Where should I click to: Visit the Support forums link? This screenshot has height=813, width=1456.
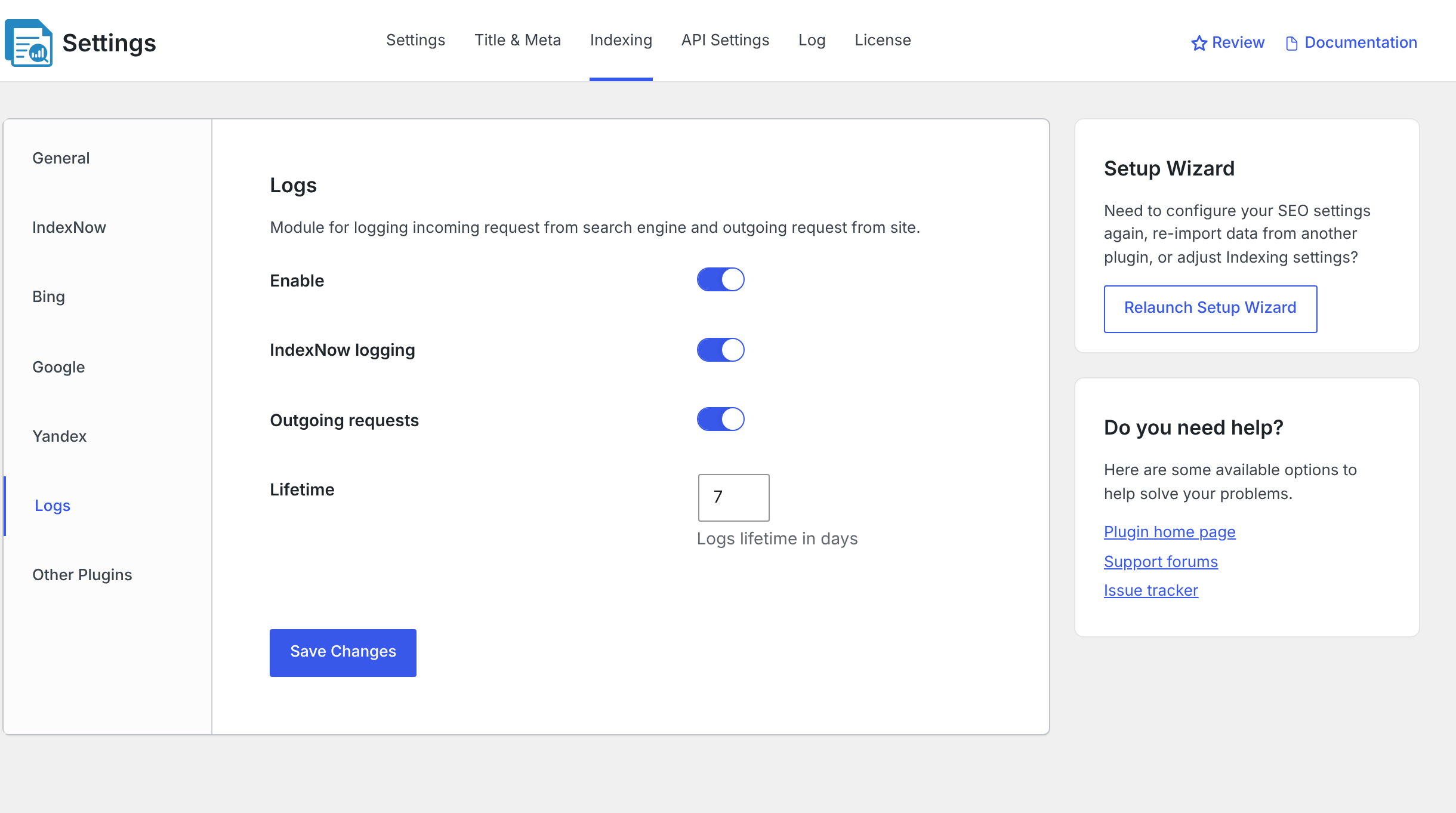pos(1161,561)
